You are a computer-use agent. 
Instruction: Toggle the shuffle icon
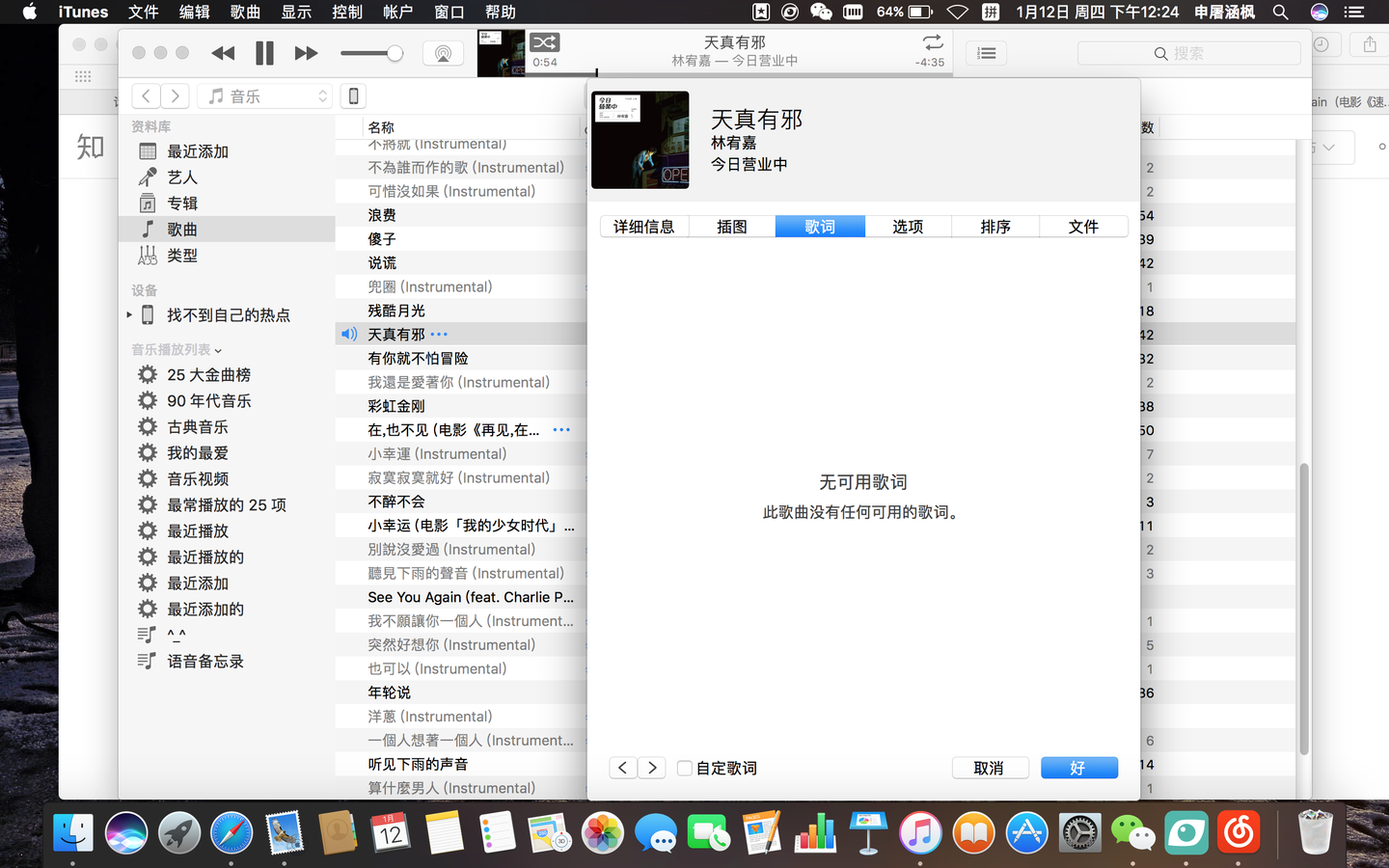[x=544, y=42]
